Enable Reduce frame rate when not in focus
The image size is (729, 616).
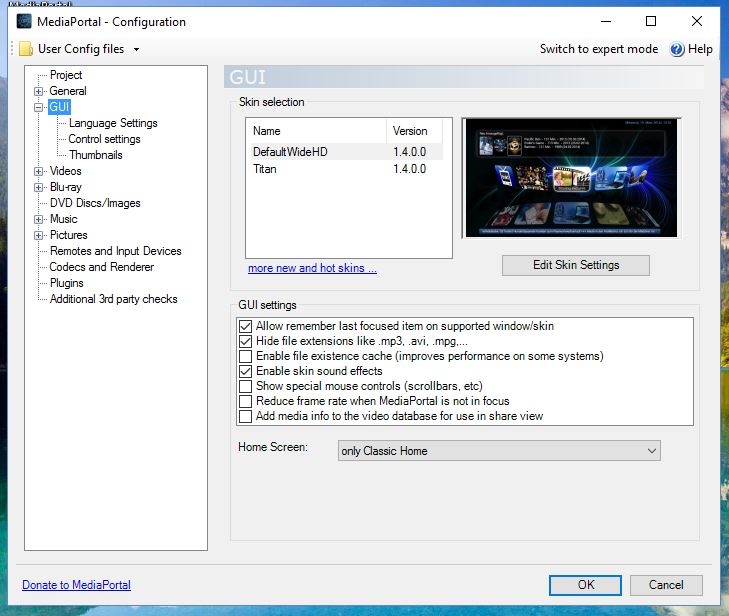click(x=245, y=401)
